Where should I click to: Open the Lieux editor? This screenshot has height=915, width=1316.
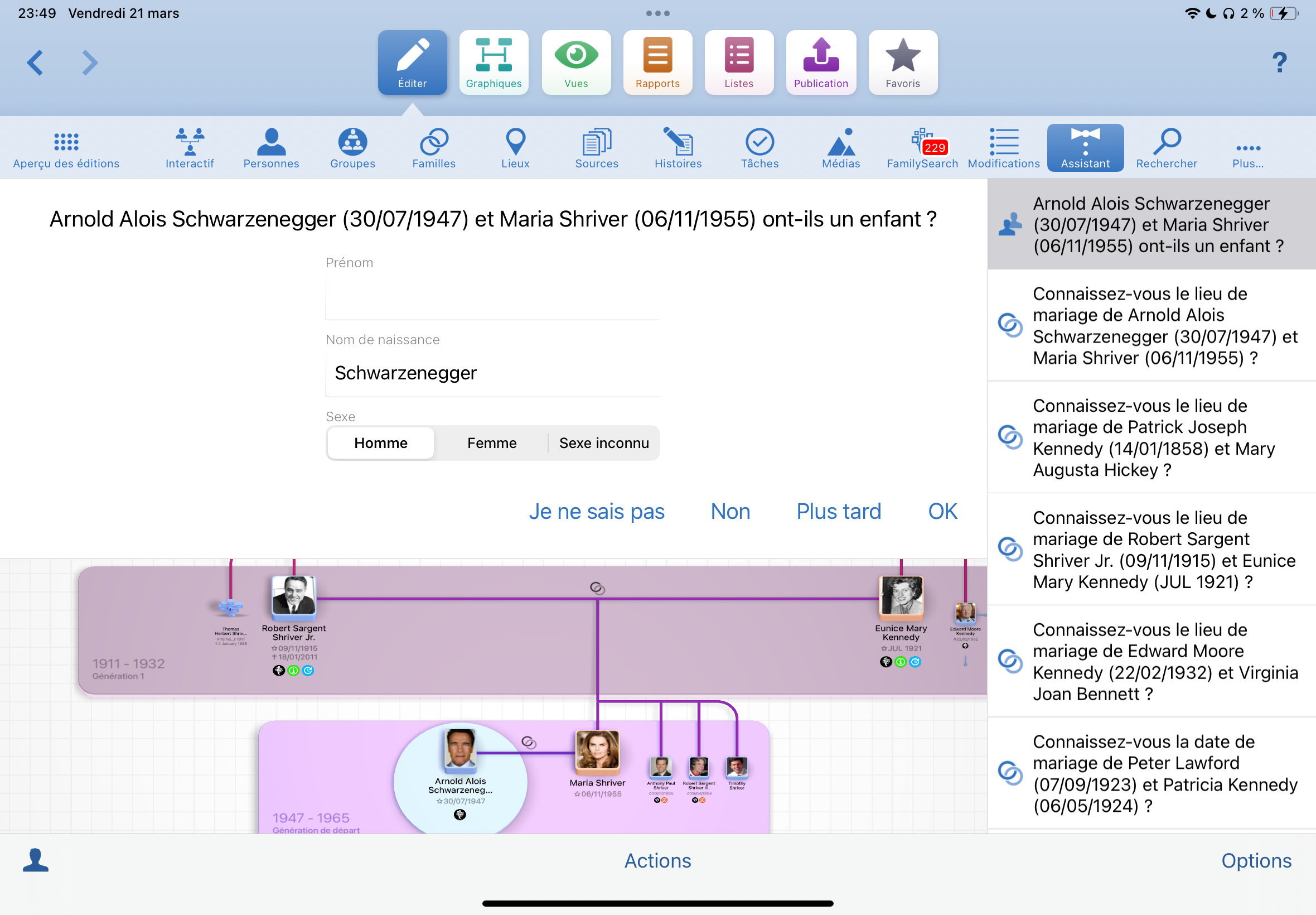tap(516, 148)
